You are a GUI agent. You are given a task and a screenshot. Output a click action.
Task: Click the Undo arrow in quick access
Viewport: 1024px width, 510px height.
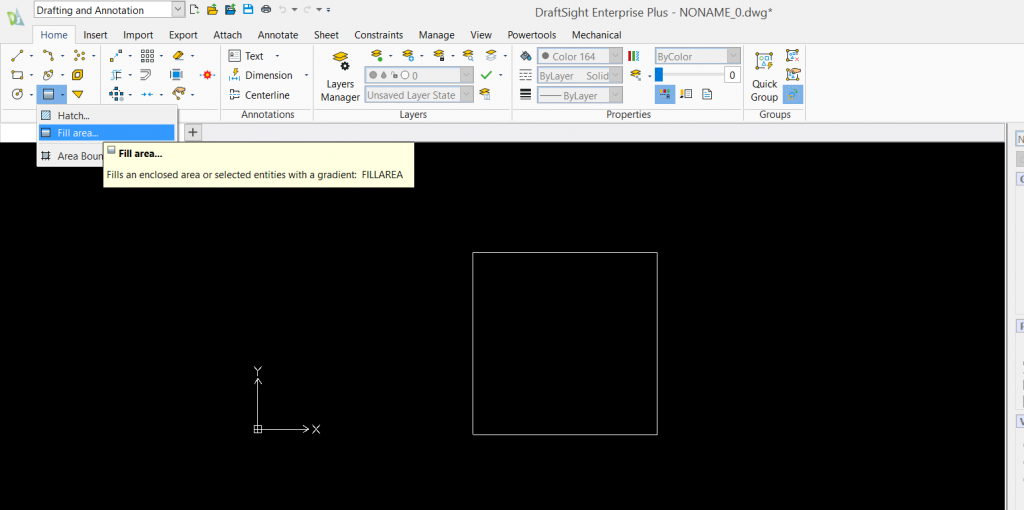(283, 9)
